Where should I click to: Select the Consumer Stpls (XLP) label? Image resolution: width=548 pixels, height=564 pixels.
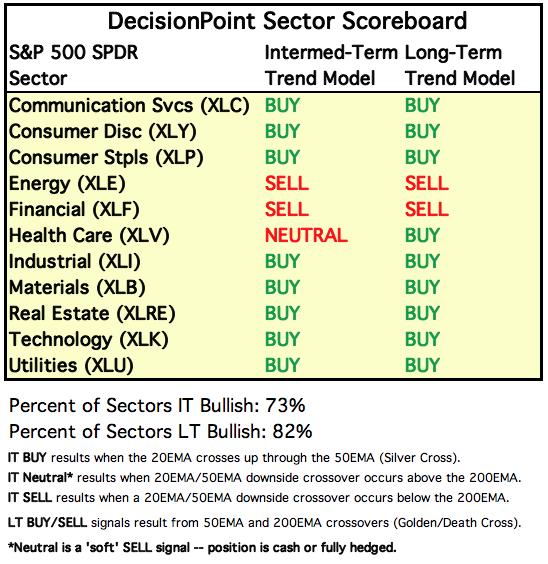(x=106, y=158)
